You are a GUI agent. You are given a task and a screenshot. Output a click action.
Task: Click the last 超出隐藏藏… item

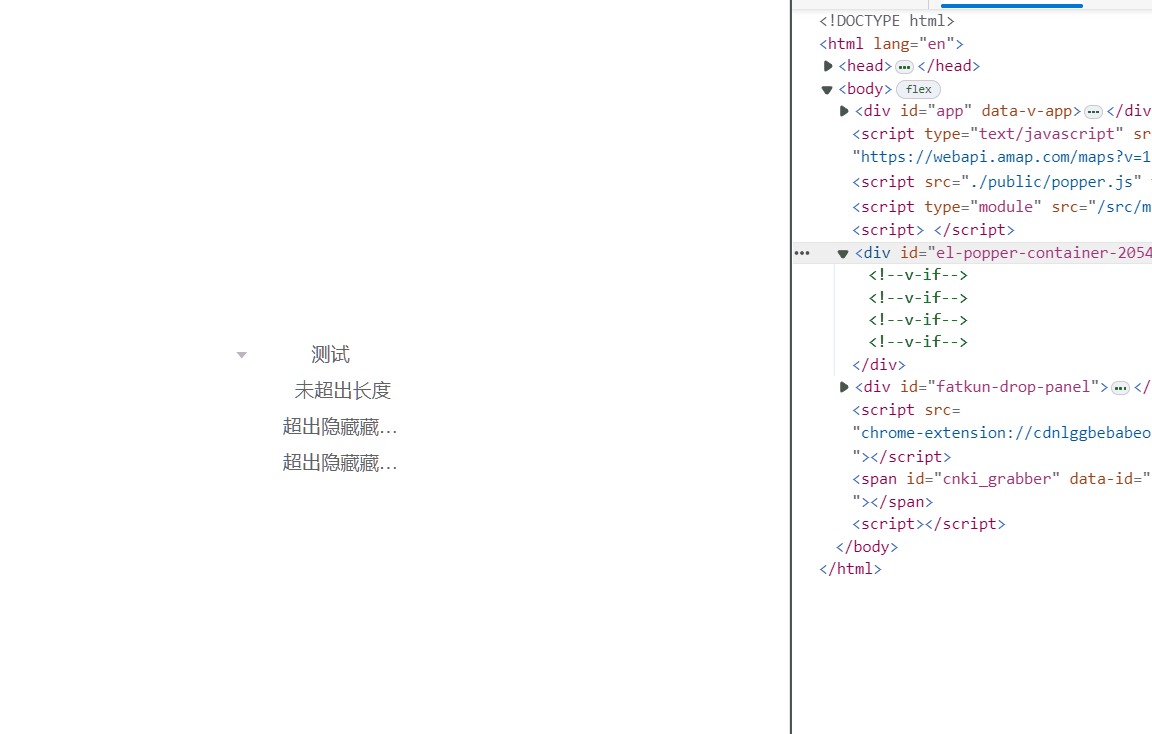click(x=339, y=463)
